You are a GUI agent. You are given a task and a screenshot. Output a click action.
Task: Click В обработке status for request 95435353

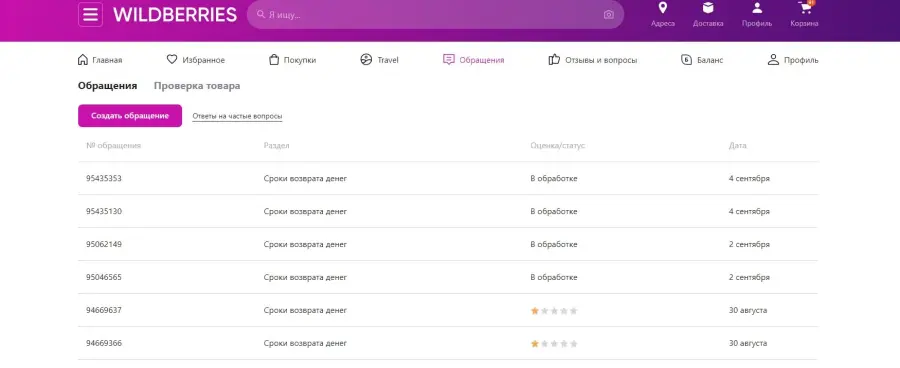(554, 179)
